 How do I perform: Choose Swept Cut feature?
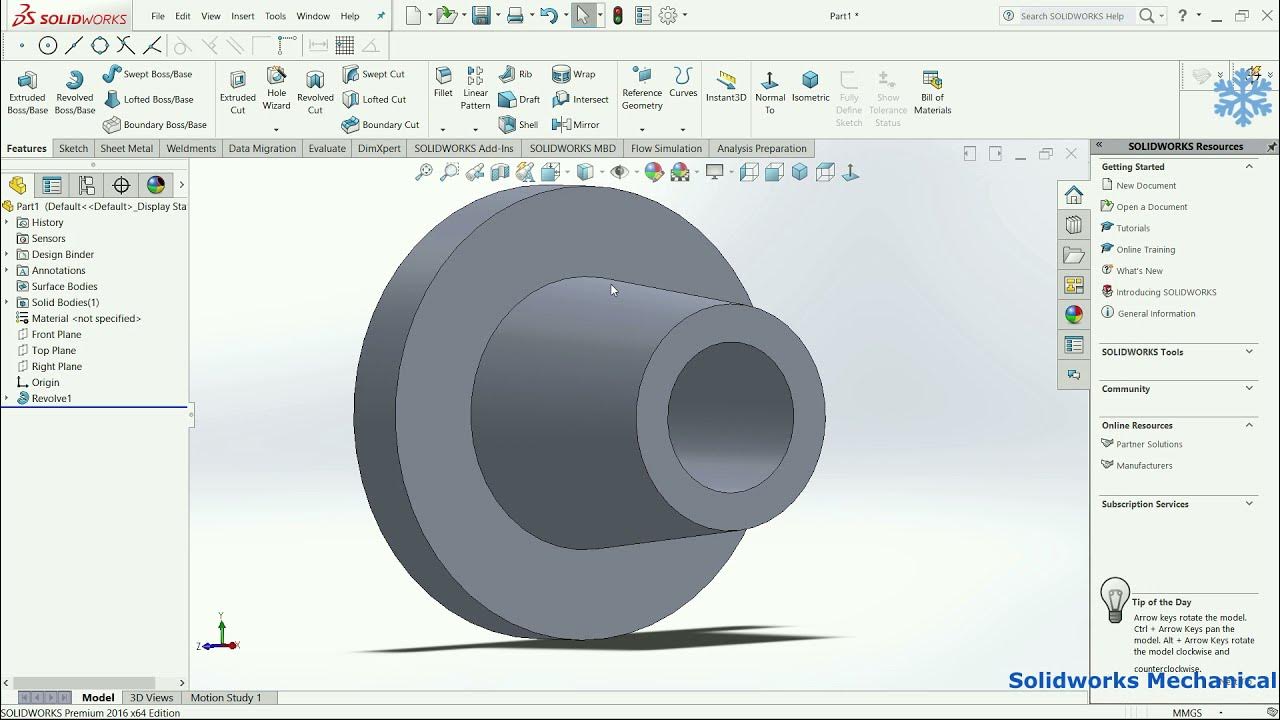(x=374, y=74)
